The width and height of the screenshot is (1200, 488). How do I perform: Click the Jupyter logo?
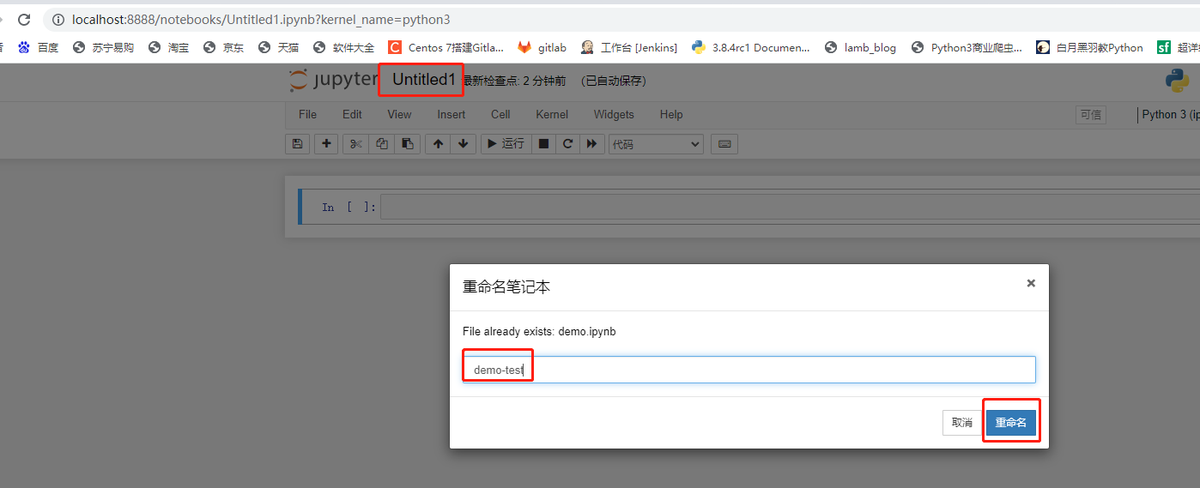coord(333,80)
